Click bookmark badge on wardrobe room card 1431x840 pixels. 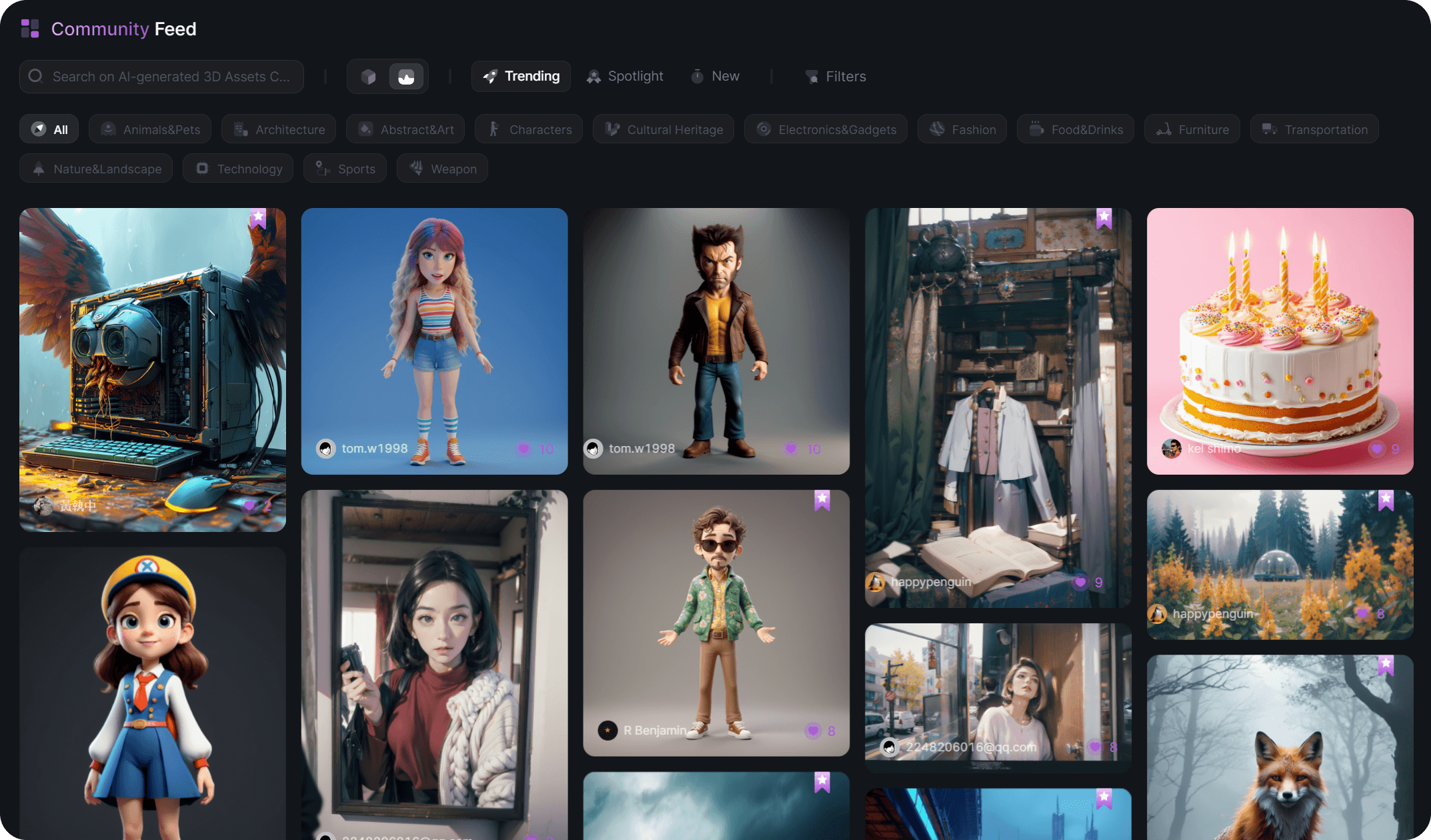[x=1104, y=218]
